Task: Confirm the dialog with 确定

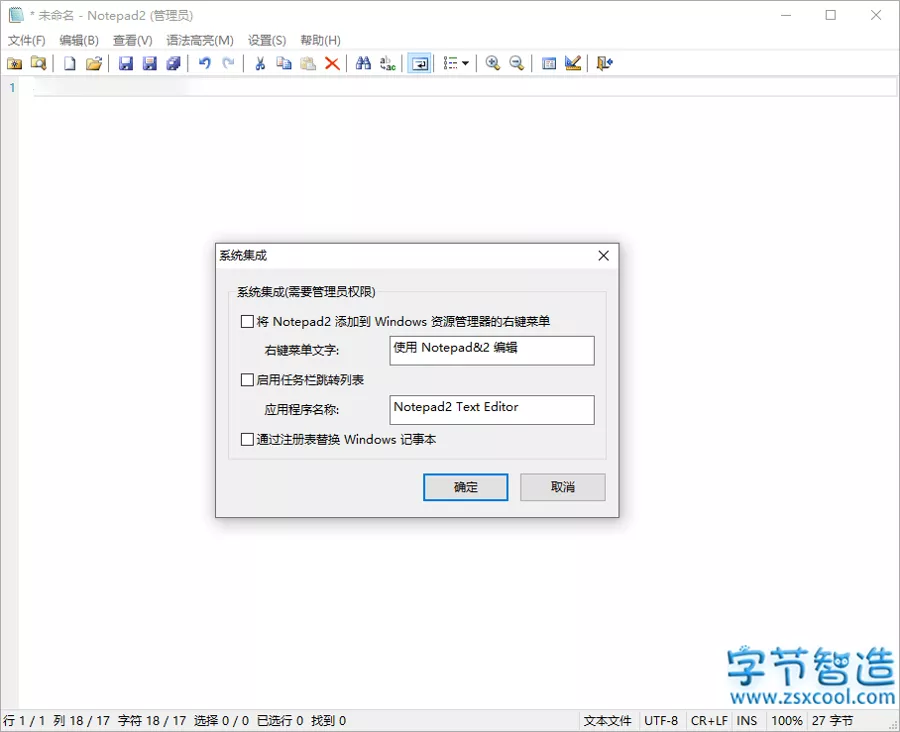Action: click(465, 487)
